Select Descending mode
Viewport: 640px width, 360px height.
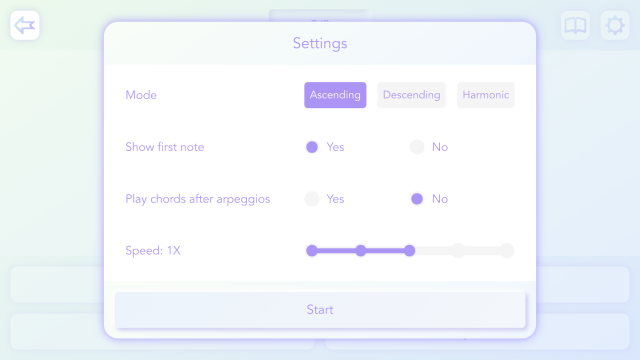coord(411,95)
